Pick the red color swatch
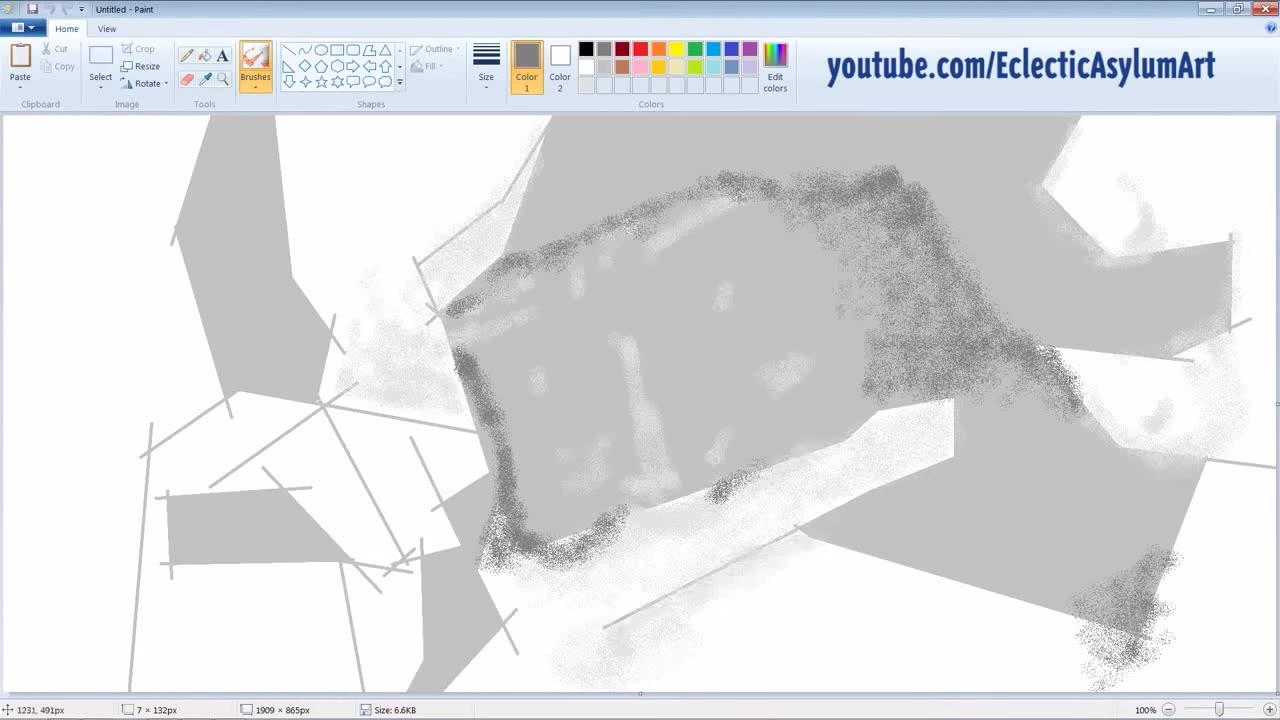 click(640, 49)
